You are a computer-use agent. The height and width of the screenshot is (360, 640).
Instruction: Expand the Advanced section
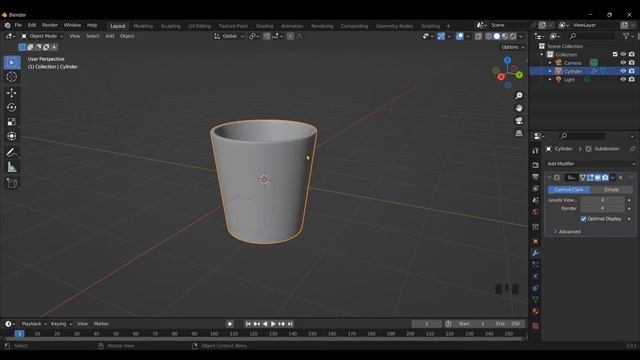pyautogui.click(x=567, y=231)
